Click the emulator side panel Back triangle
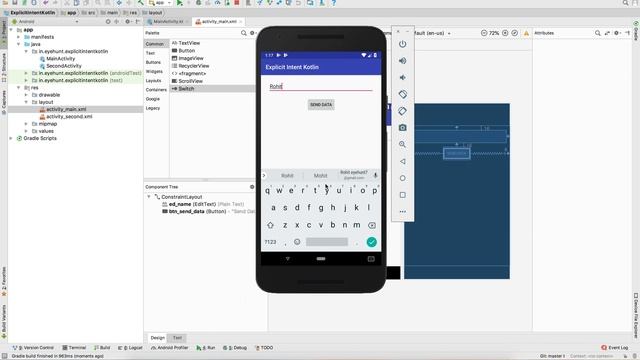640x360 pixels. pos(402,161)
